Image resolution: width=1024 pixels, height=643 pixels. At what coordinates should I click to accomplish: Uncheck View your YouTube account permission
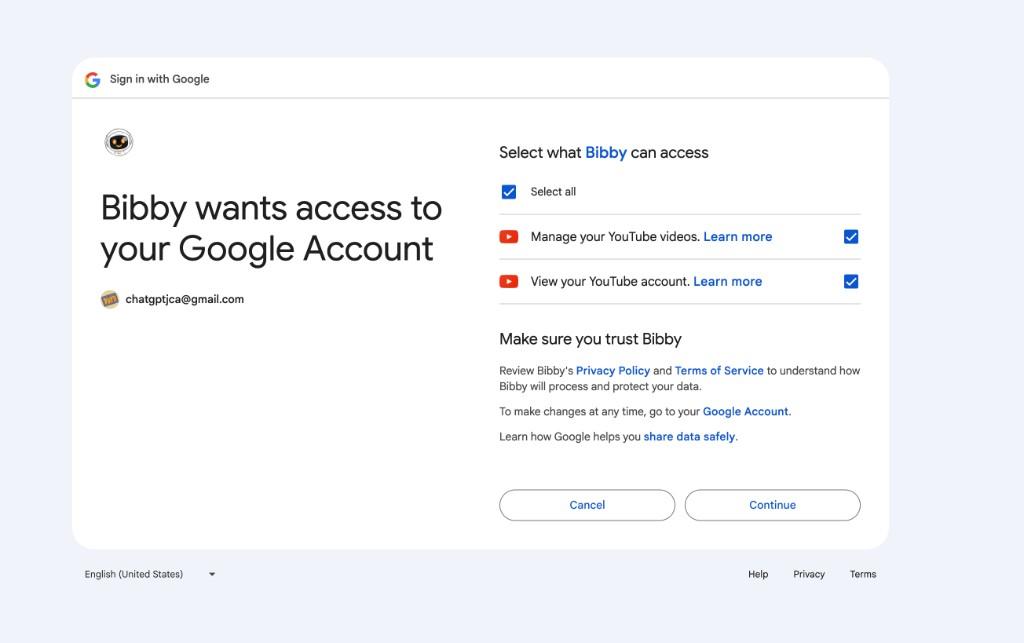click(851, 281)
